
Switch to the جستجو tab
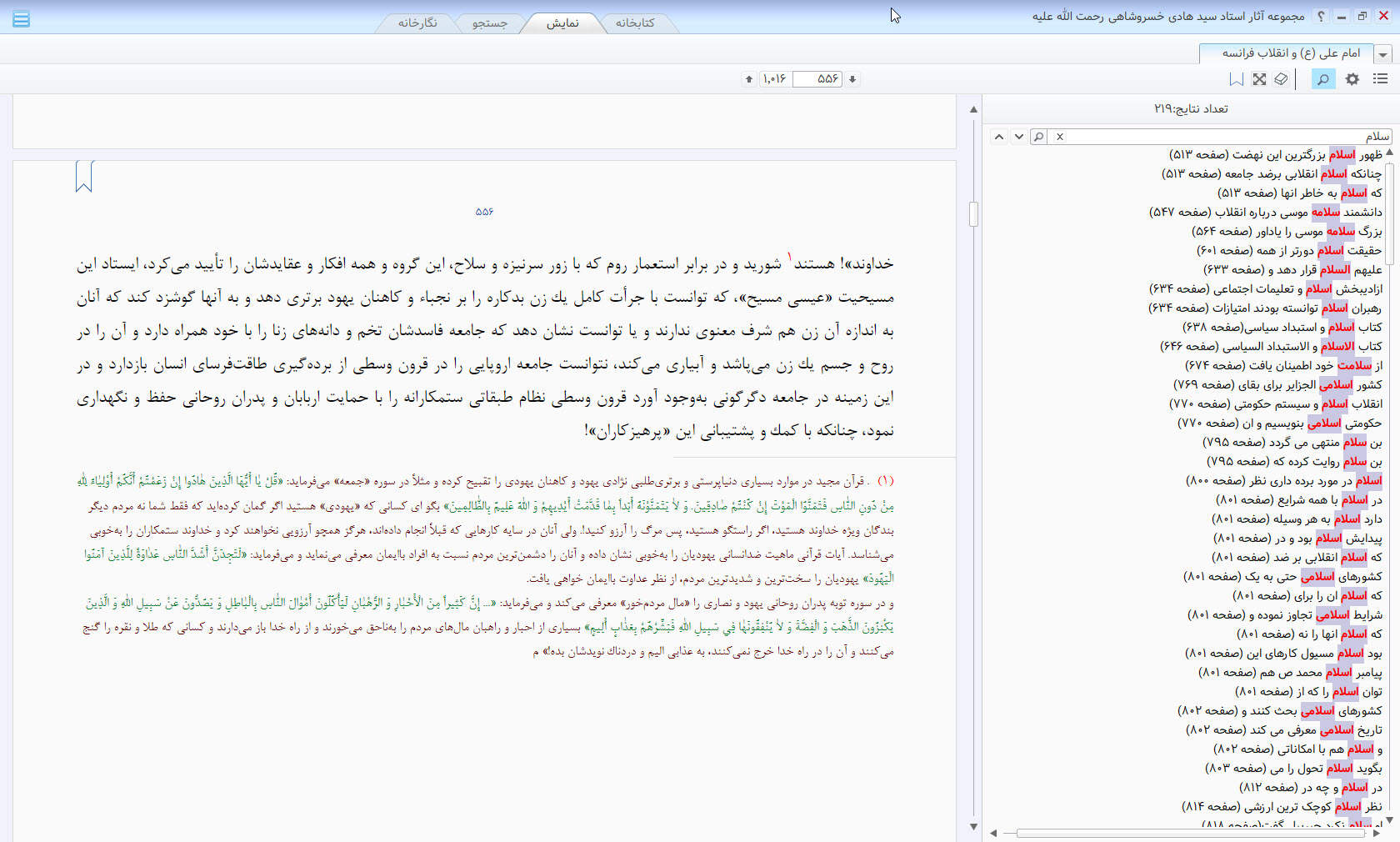click(x=490, y=23)
